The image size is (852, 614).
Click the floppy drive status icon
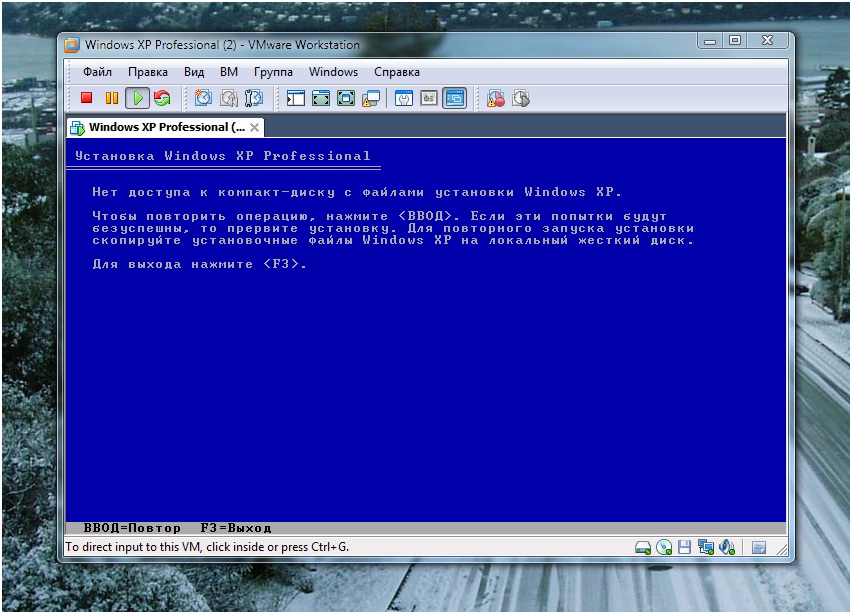pyautogui.click(x=685, y=547)
